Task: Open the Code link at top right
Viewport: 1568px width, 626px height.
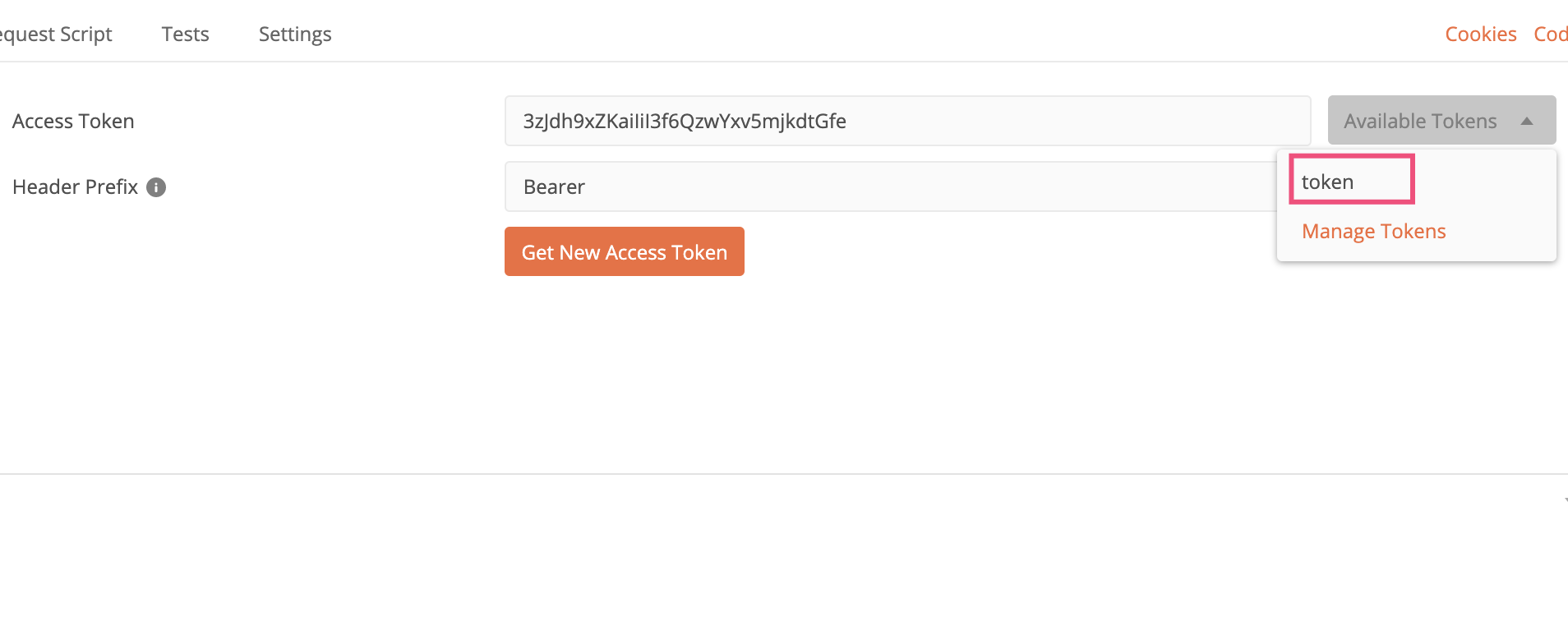Action: pos(1551,34)
